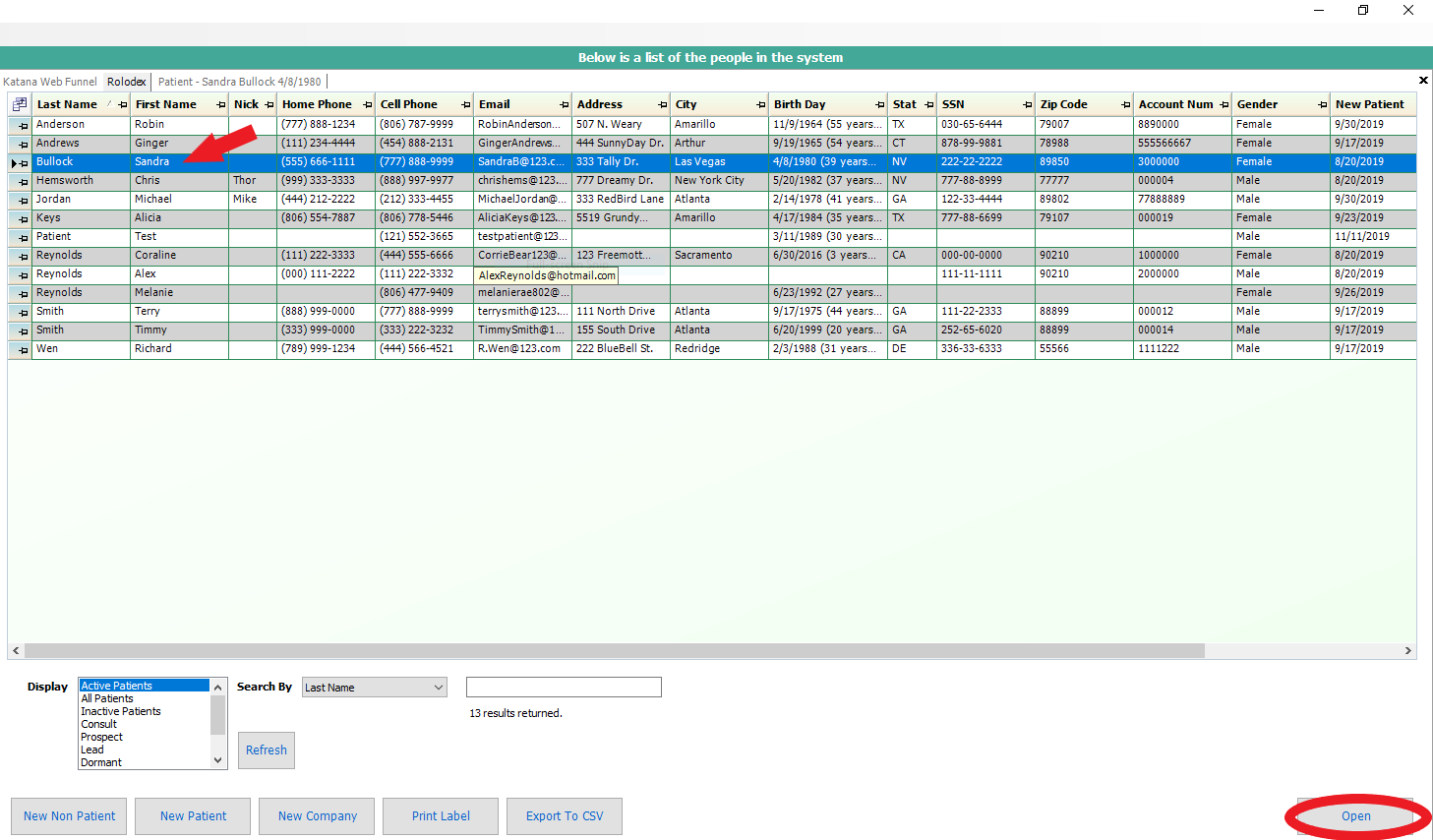Image resolution: width=1433 pixels, height=840 pixels.
Task: Focus the search text input field
Action: tap(564, 688)
